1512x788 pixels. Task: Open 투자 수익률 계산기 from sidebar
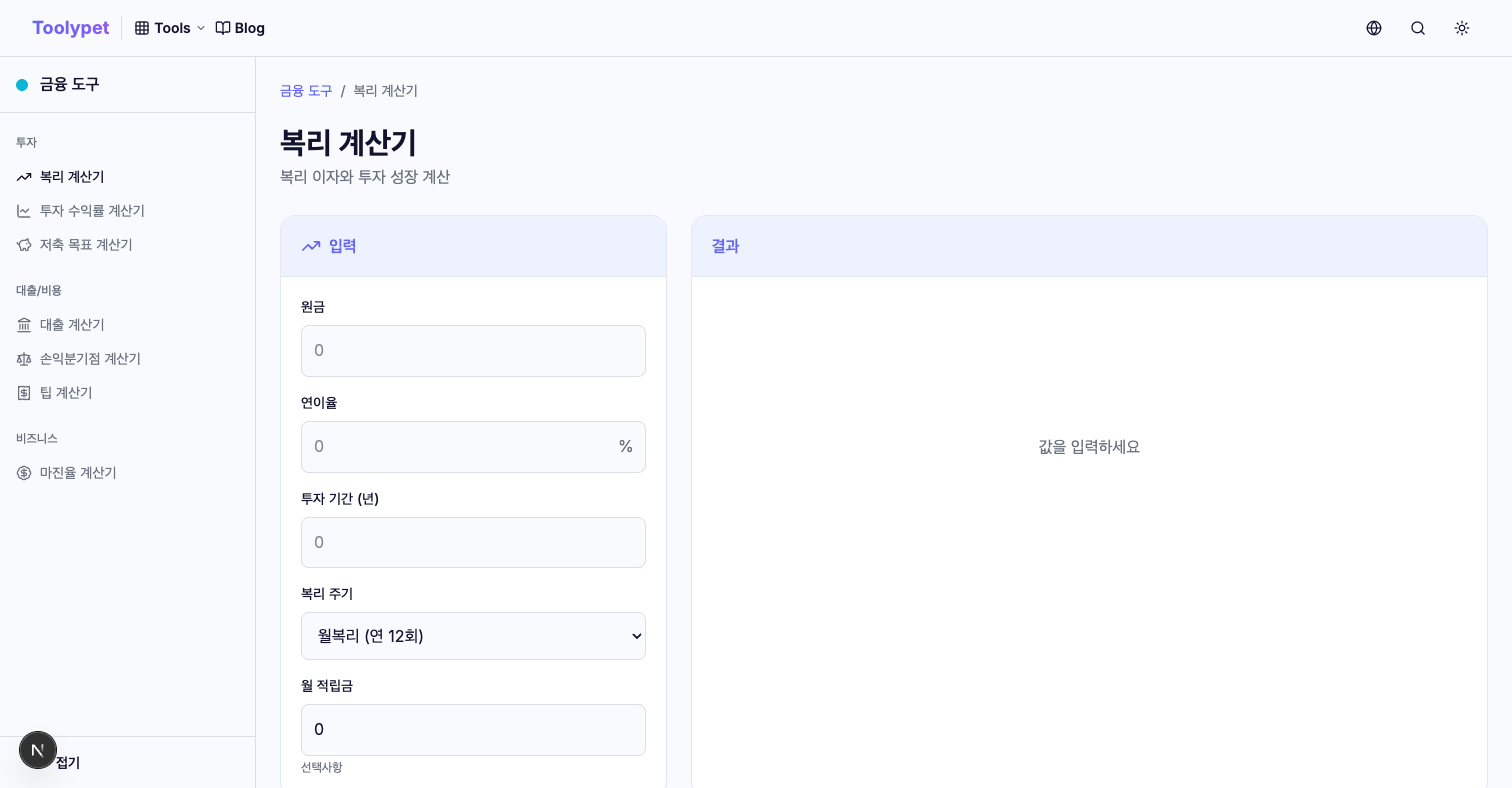tap(92, 211)
